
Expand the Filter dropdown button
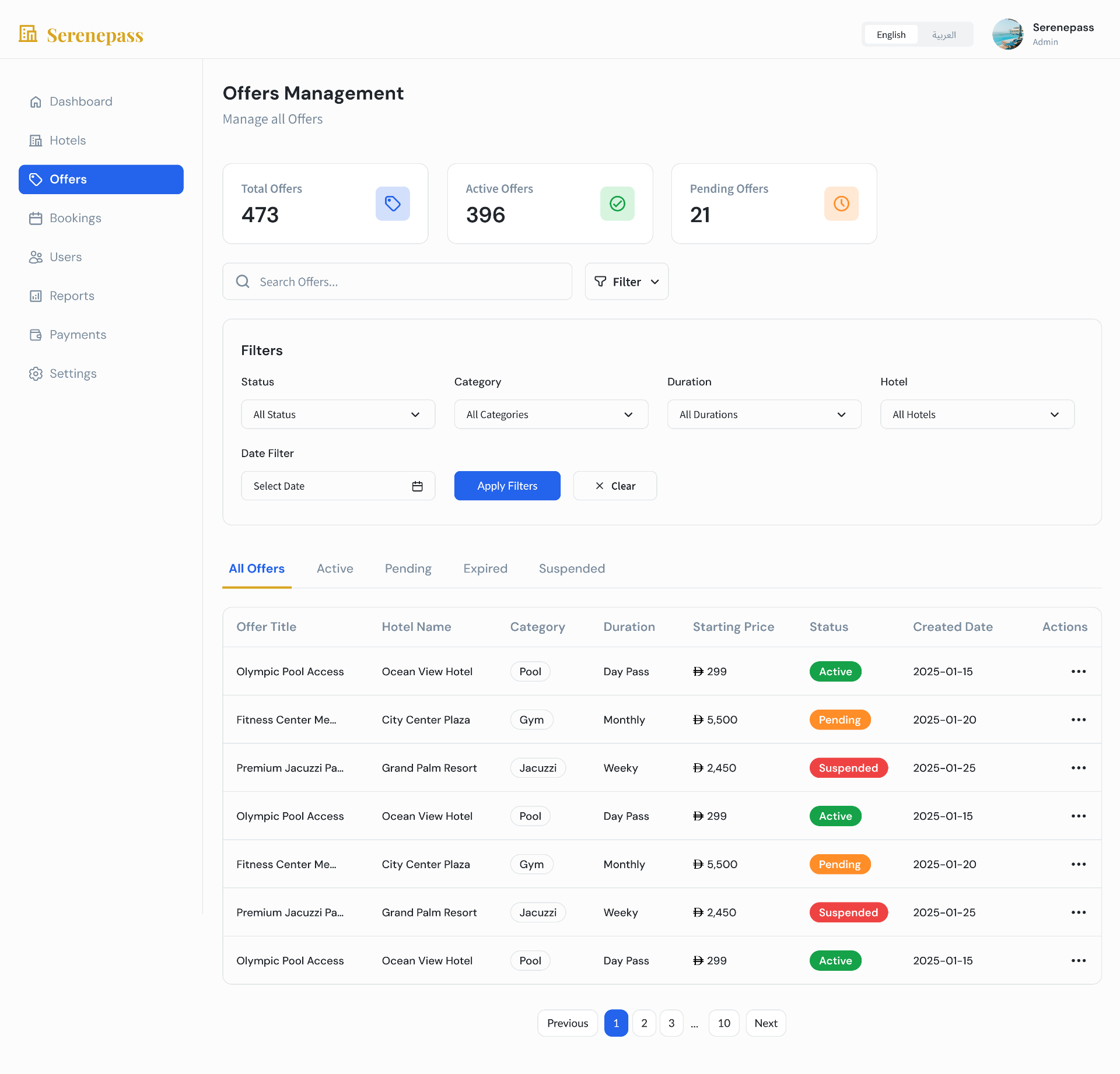[x=626, y=282]
